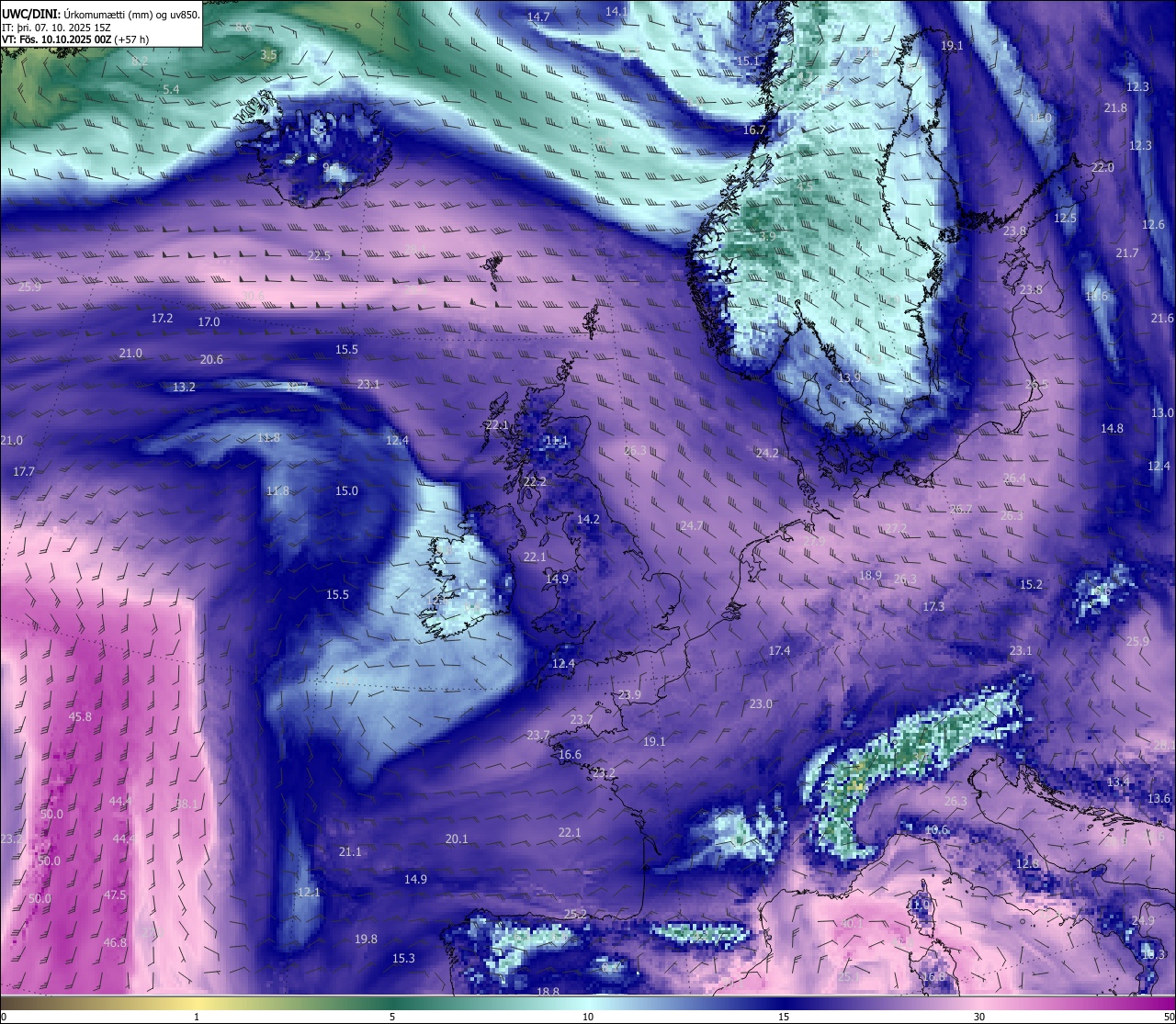Select the 21.7 value label
Viewport: 1176px width, 1024px height.
pos(1127,253)
